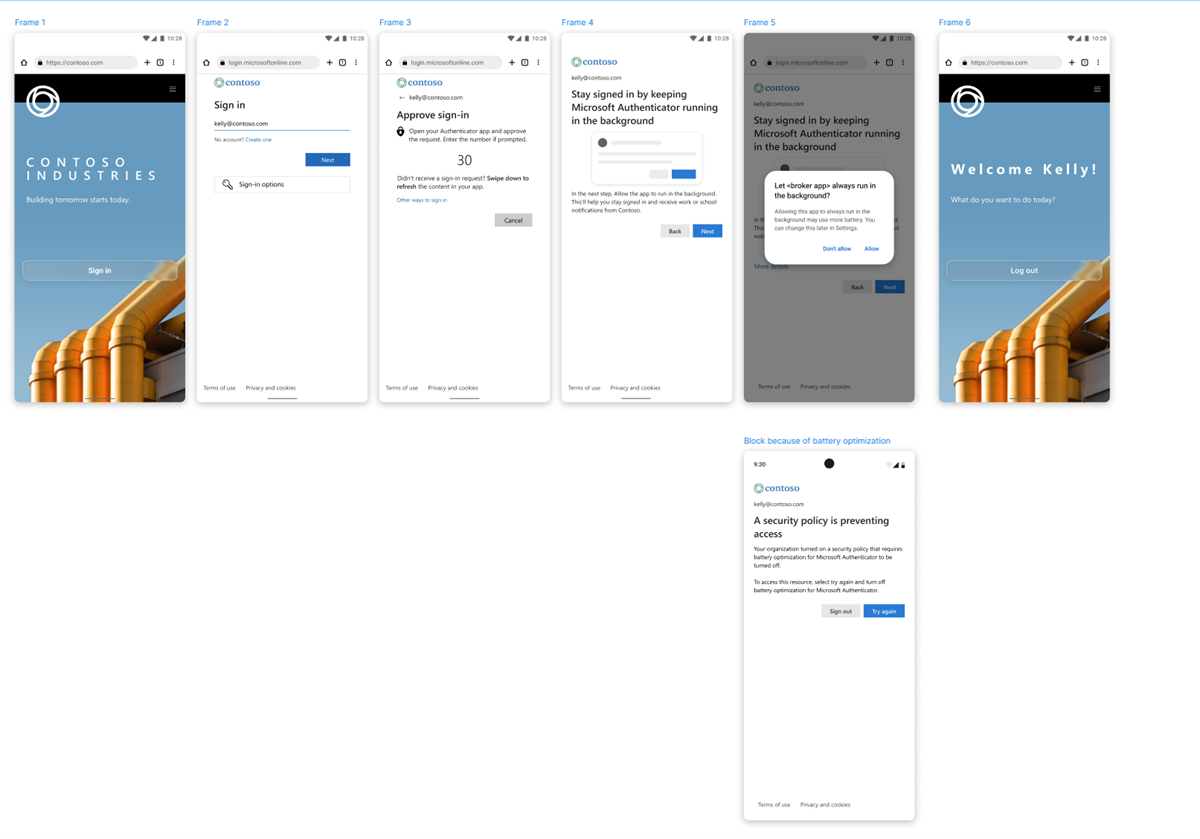Tap the home icon in Frame 6 browser

point(948,62)
